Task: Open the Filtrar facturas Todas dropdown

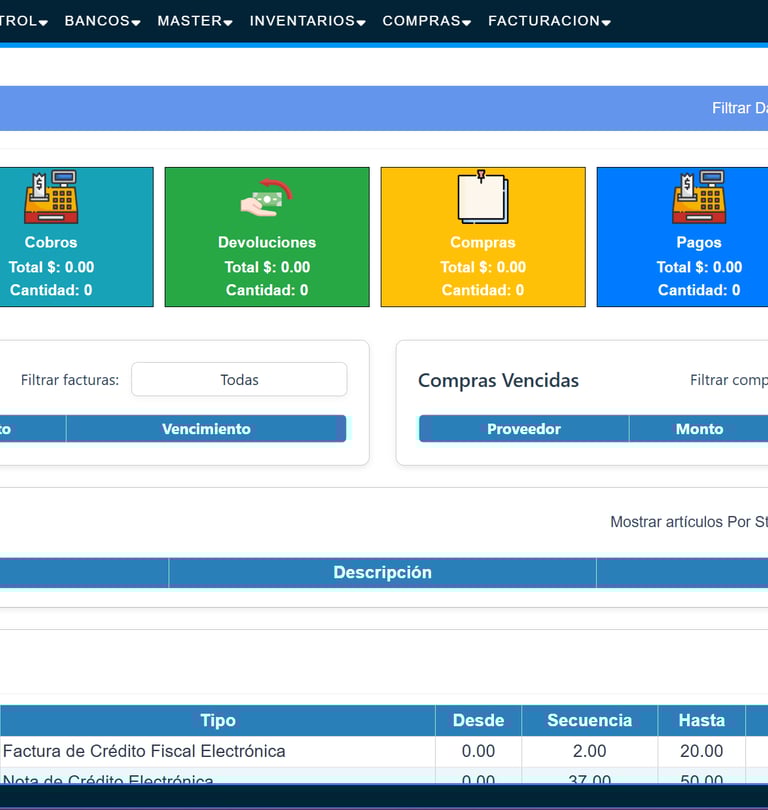Action: (x=239, y=380)
